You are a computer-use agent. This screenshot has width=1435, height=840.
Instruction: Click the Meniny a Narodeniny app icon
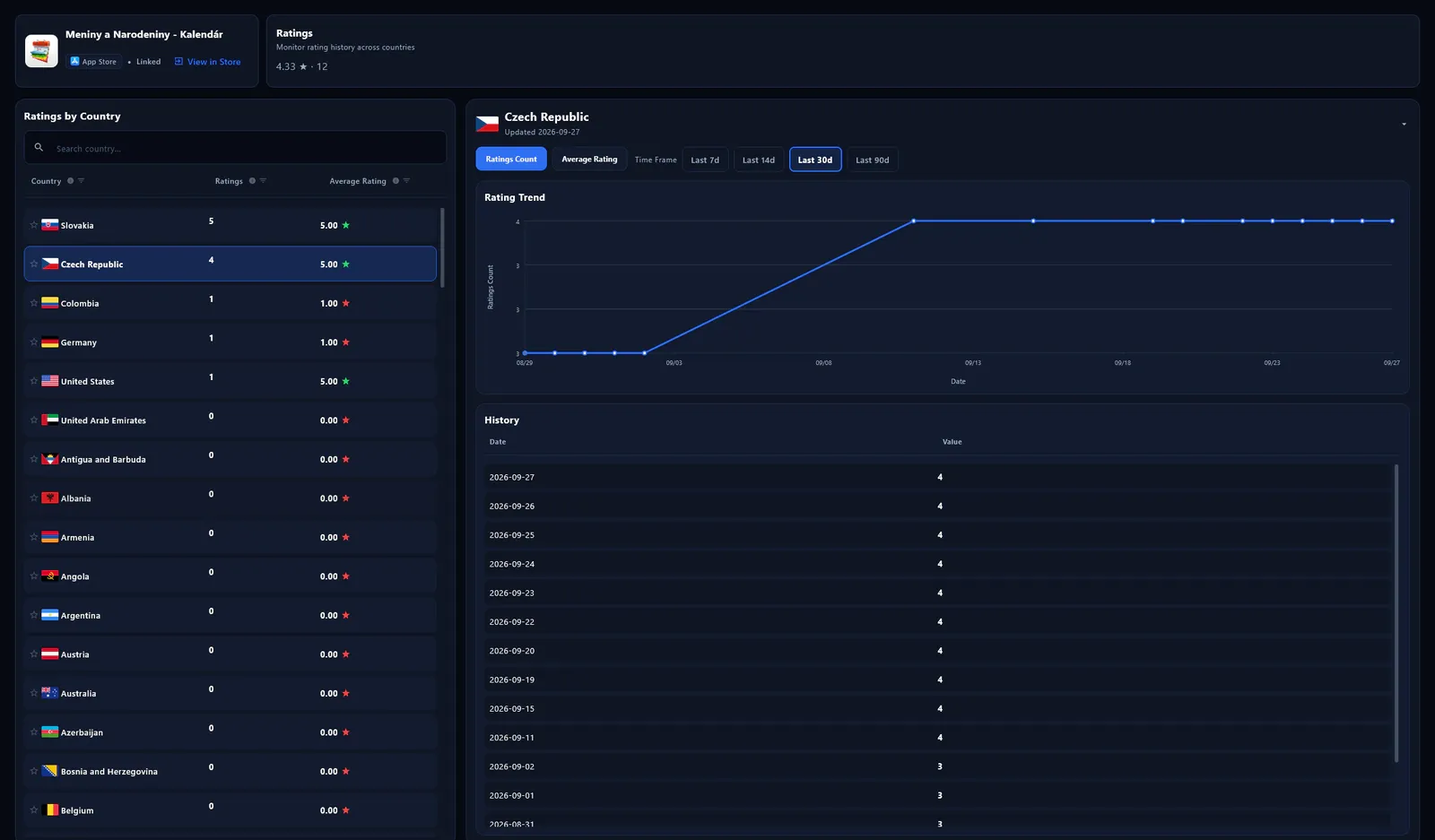(41, 51)
